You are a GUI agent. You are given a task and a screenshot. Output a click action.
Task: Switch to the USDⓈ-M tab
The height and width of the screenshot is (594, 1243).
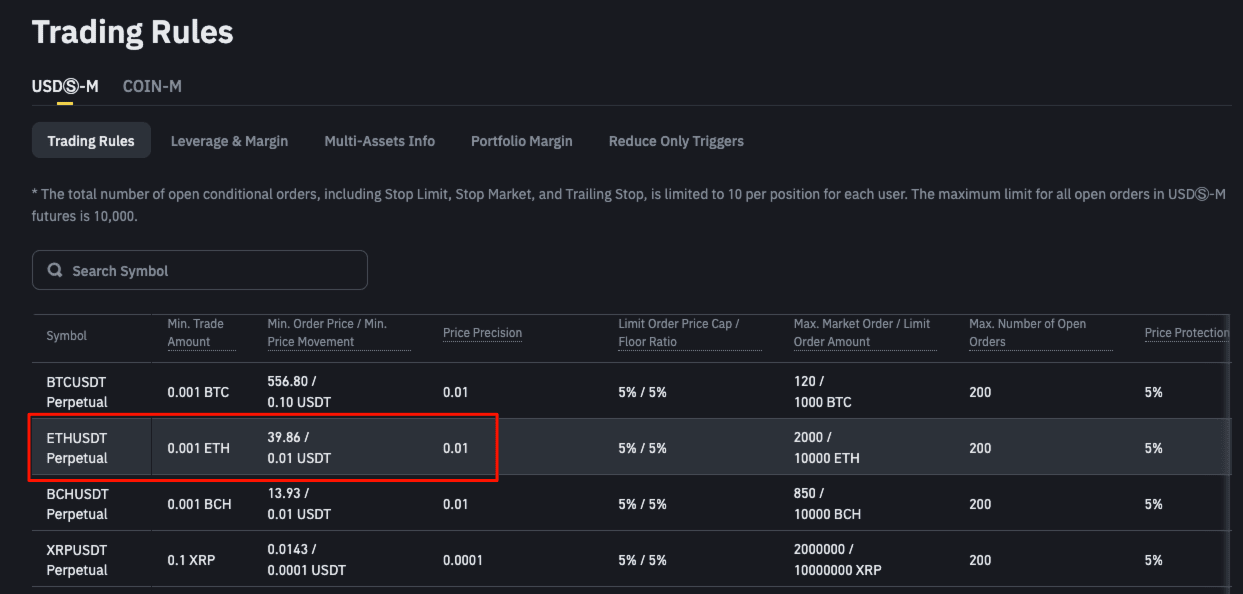coord(65,86)
